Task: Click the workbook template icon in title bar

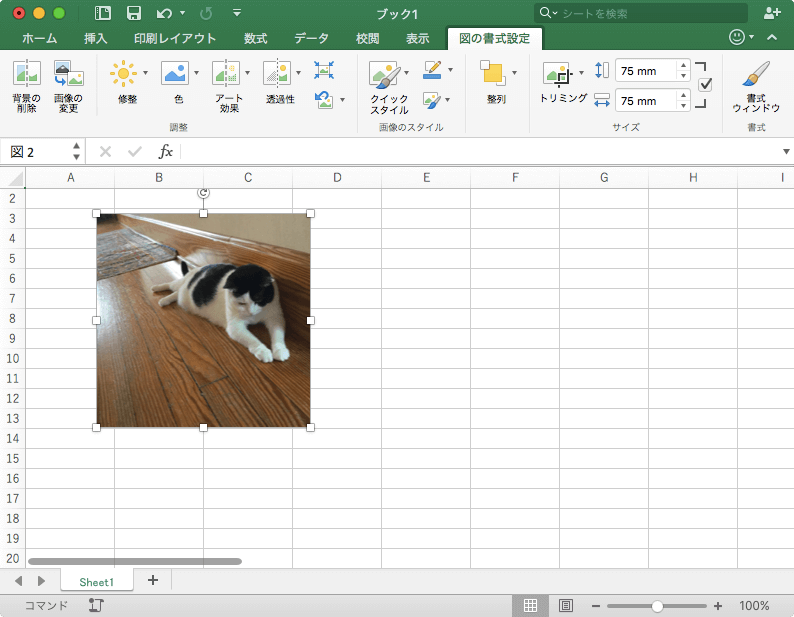Action: (103, 13)
